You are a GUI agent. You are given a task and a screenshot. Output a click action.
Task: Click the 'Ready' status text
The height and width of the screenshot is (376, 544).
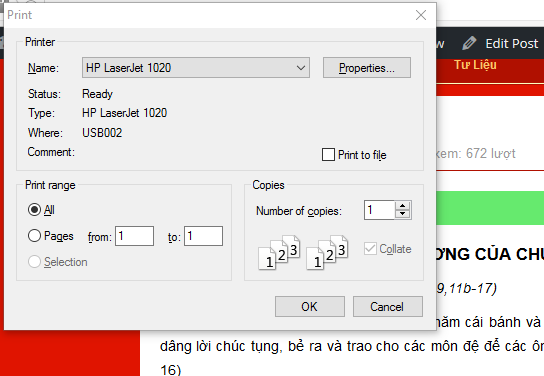[x=97, y=94]
